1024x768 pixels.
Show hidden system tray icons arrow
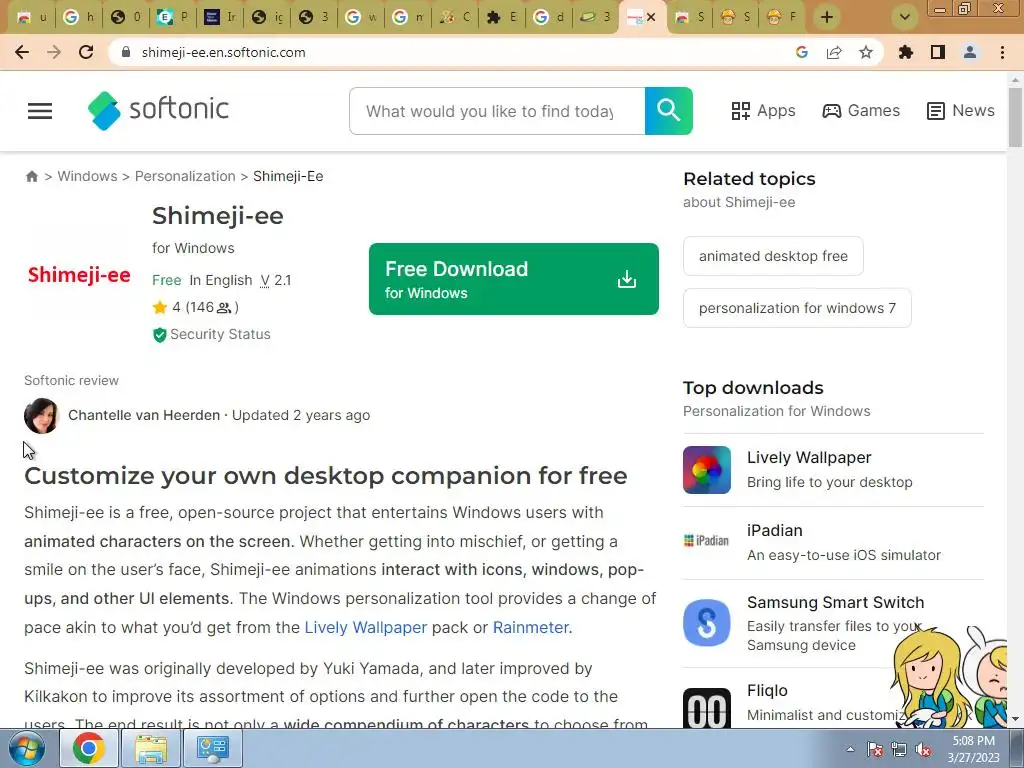tap(850, 749)
